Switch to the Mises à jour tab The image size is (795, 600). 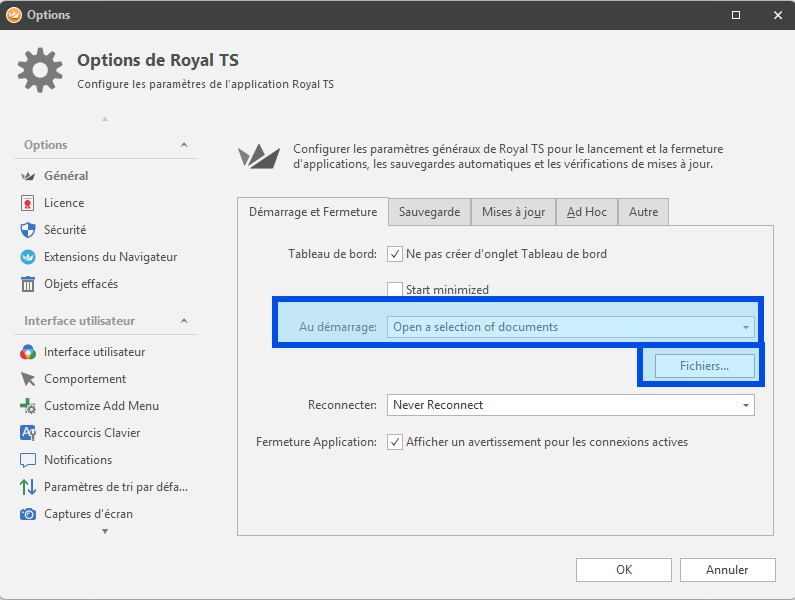[513, 212]
